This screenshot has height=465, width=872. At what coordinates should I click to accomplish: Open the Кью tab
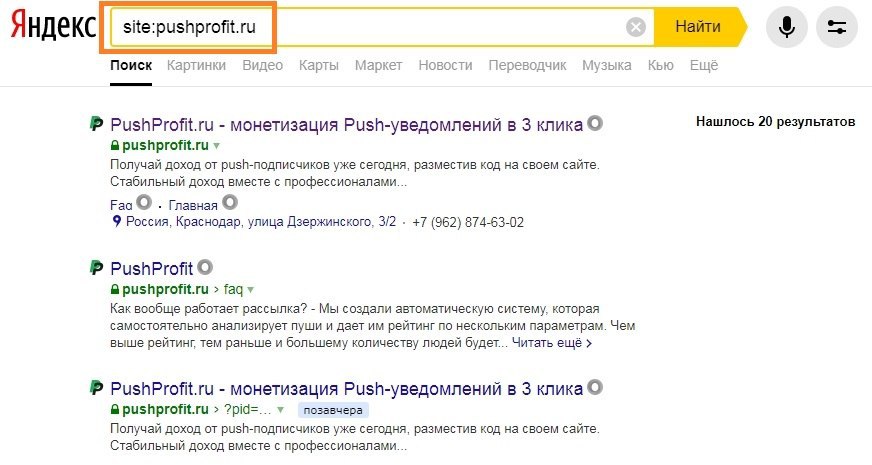tap(661, 65)
